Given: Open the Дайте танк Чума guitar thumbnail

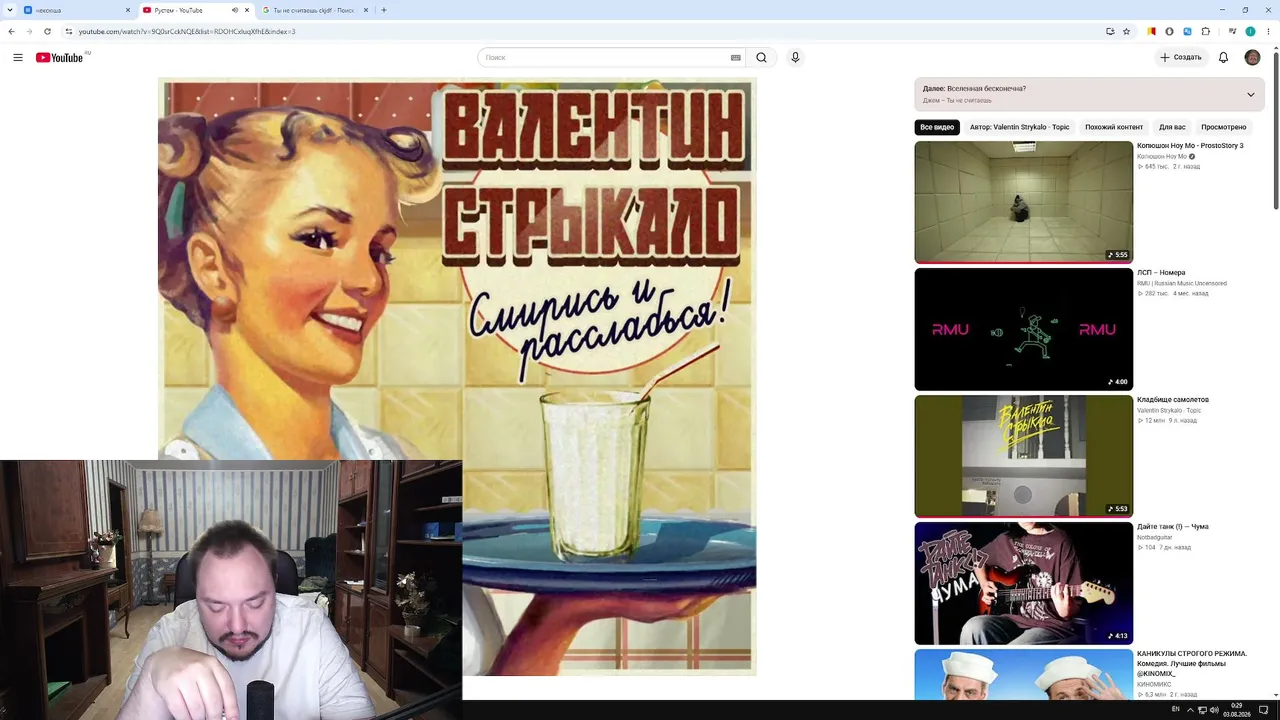Looking at the screenshot, I should pos(1024,583).
